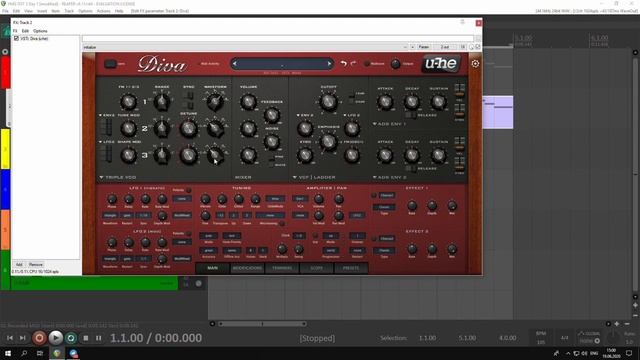Open Effect 2 Type dropdown
The height and width of the screenshot is (360, 640).
coord(384,250)
